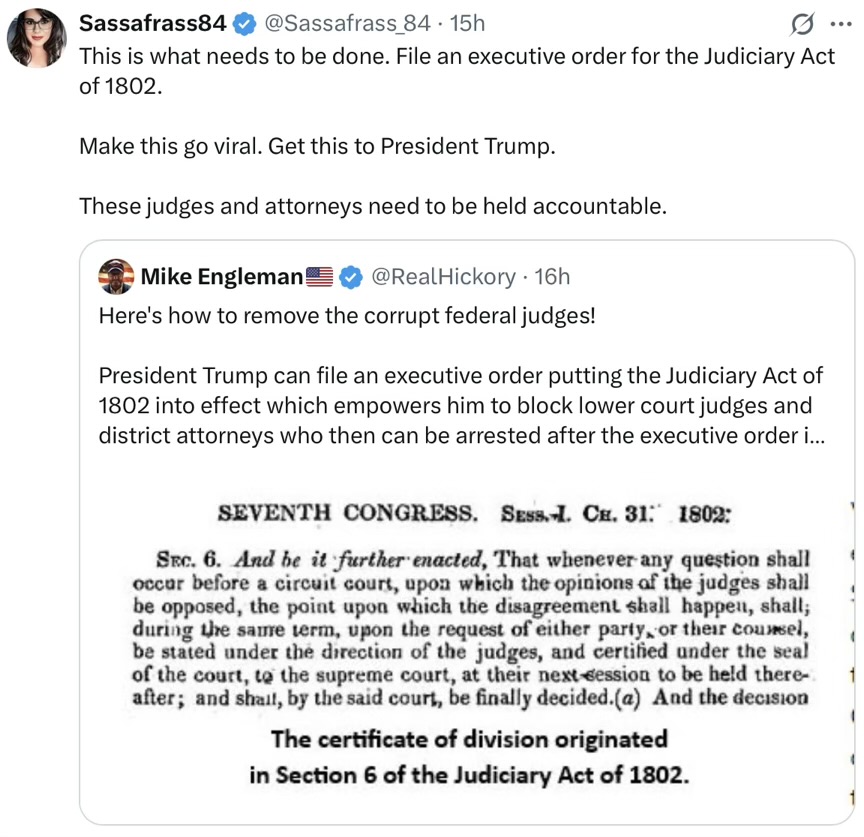The height and width of the screenshot is (837, 864).
Task: Open Sassafrass84's profile avatar
Action: tap(37, 39)
